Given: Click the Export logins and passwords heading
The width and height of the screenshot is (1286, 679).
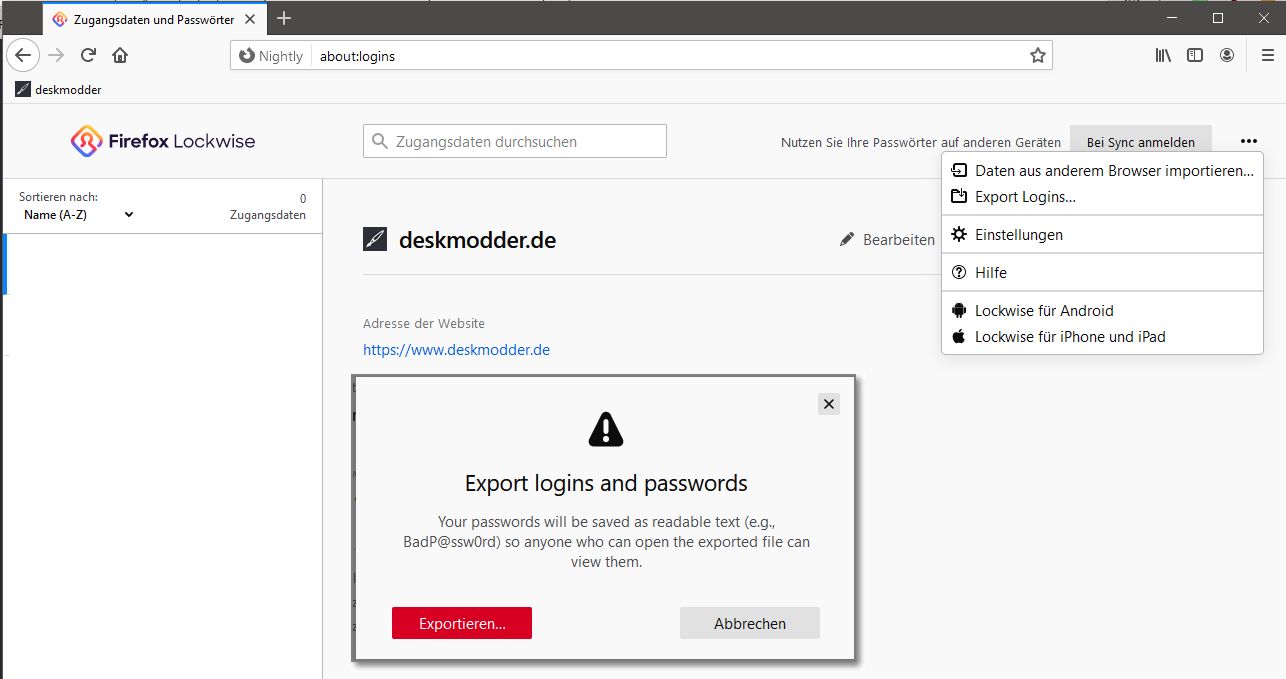Looking at the screenshot, I should [x=606, y=484].
